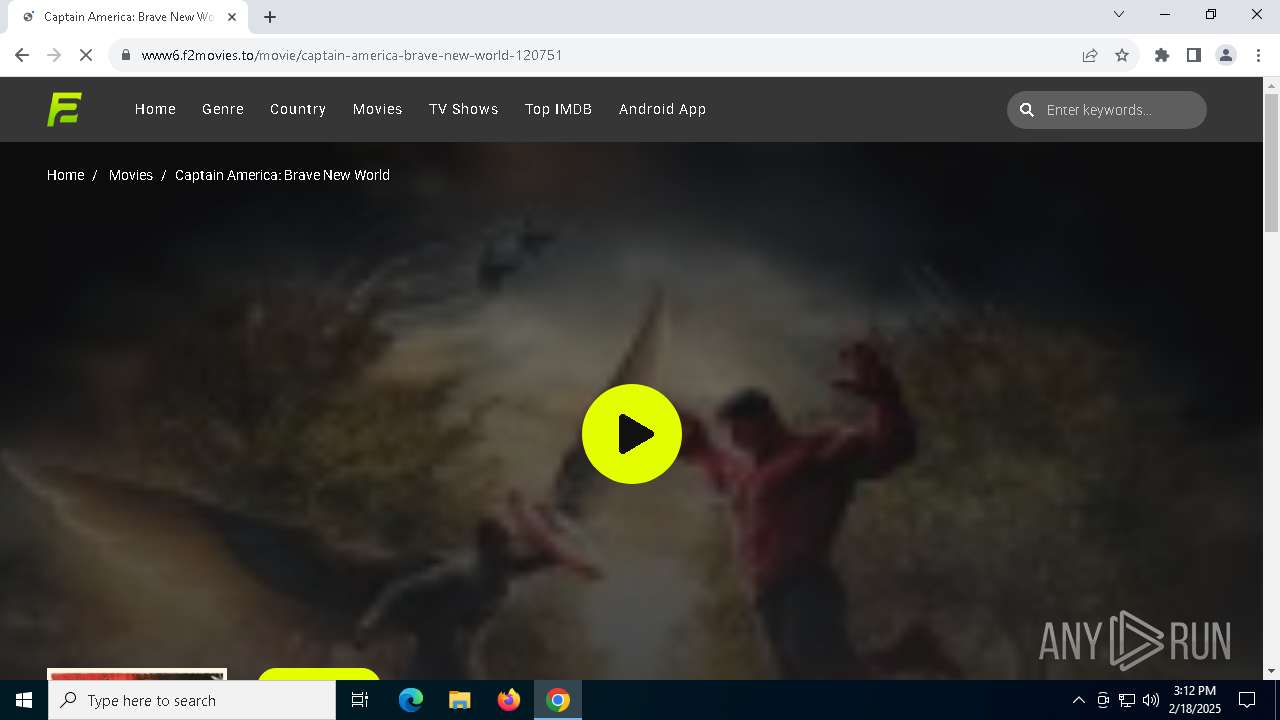Viewport: 1280px width, 720px height.
Task: Click the search magnifier icon
Action: tap(1027, 110)
